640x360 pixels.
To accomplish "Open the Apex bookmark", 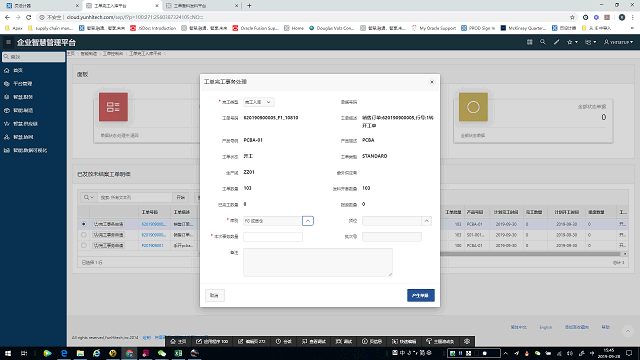I will (13, 28).
